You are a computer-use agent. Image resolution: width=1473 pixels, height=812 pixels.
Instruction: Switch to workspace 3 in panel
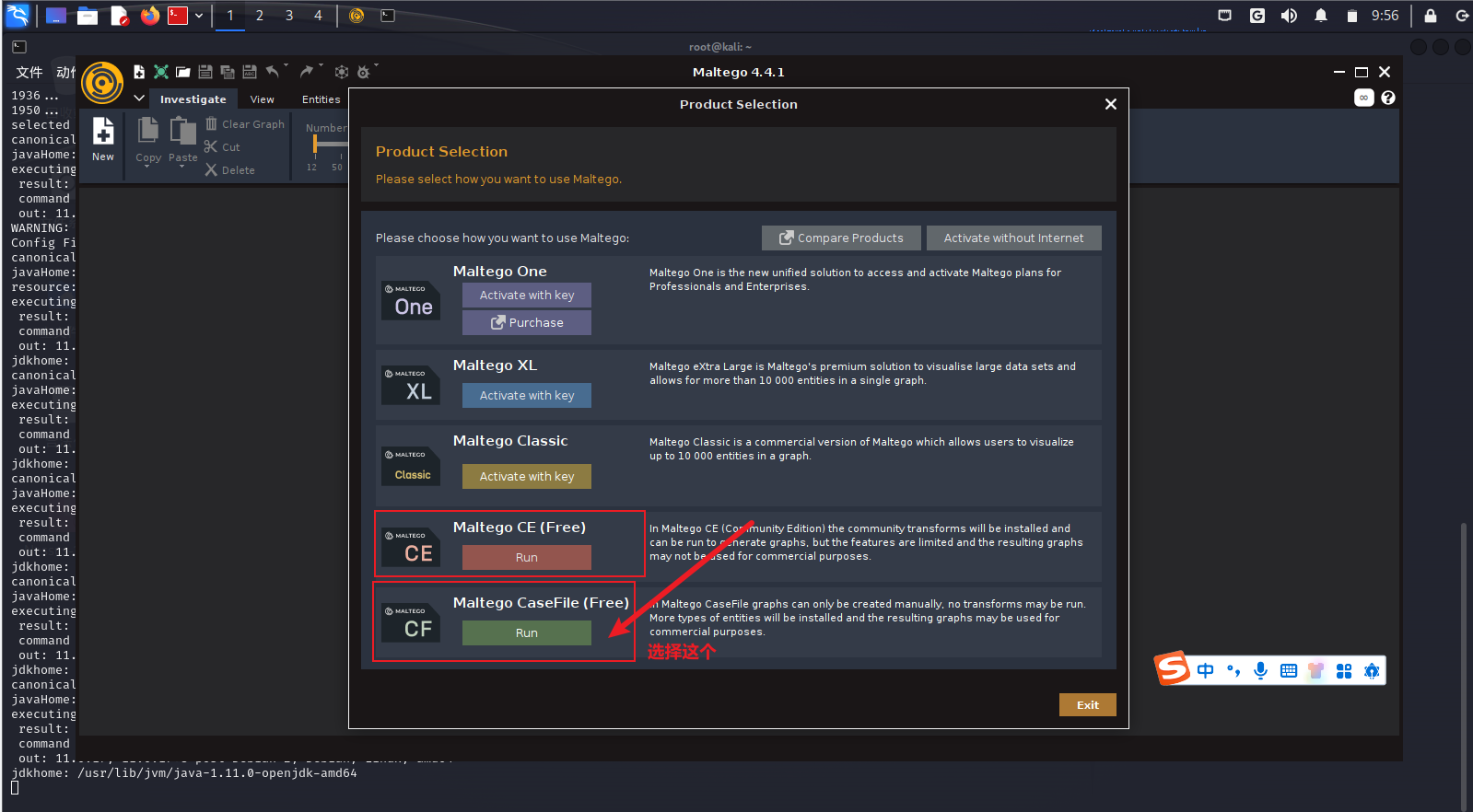pyautogui.click(x=289, y=16)
